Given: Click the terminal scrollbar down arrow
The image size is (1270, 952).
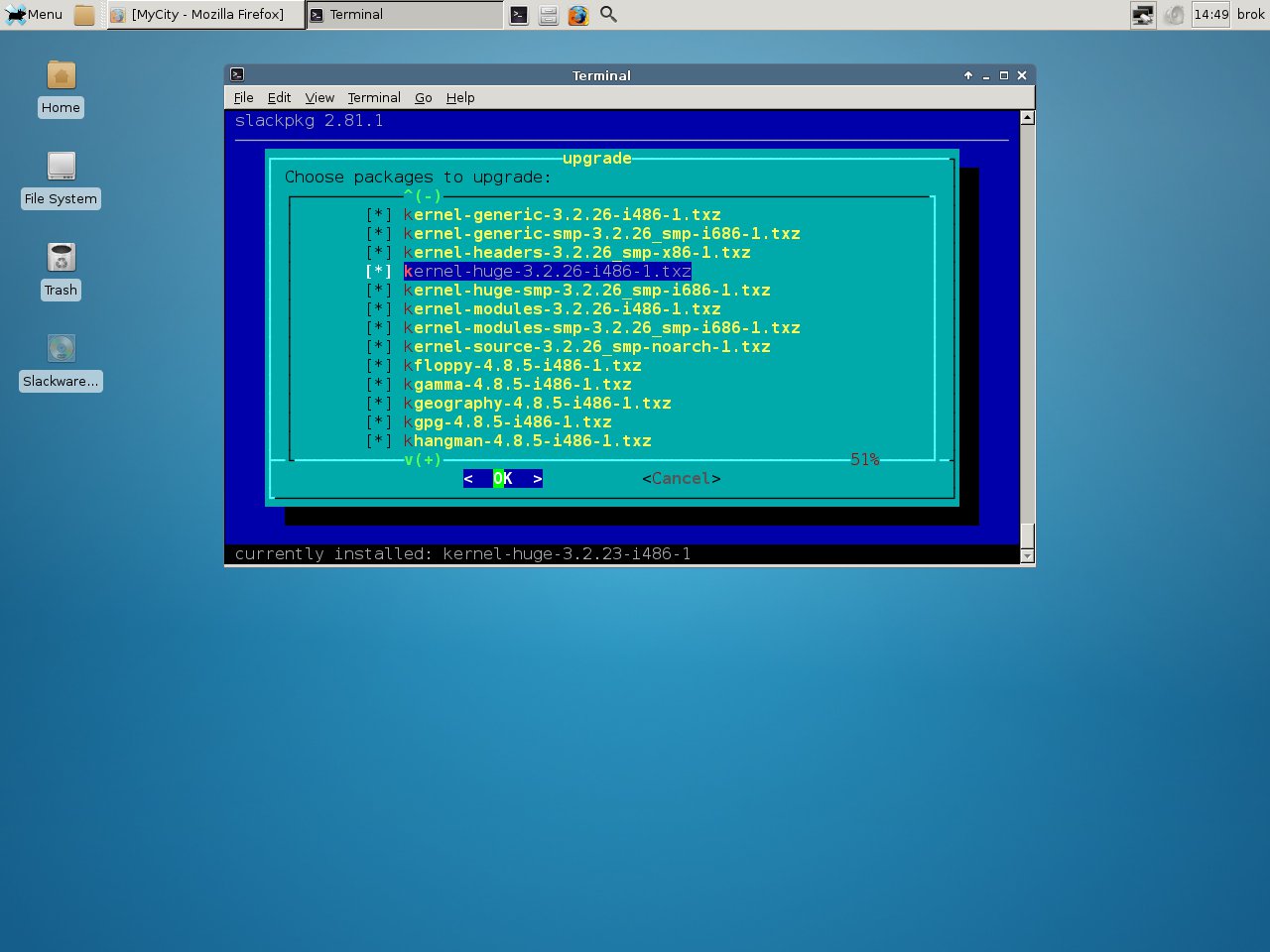Looking at the screenshot, I should 1027,555.
